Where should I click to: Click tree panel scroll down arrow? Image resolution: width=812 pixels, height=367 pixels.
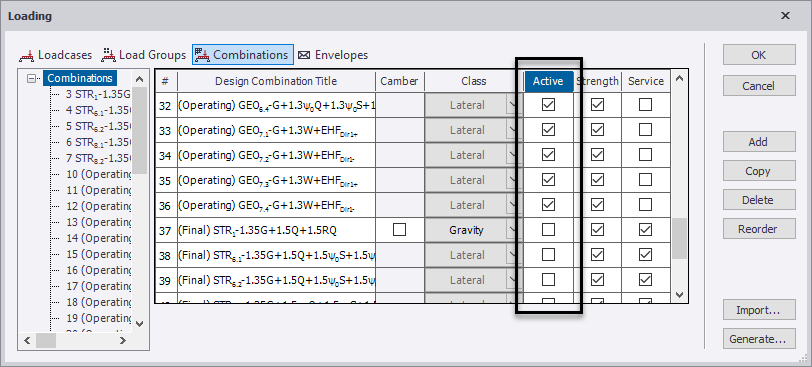coord(139,324)
